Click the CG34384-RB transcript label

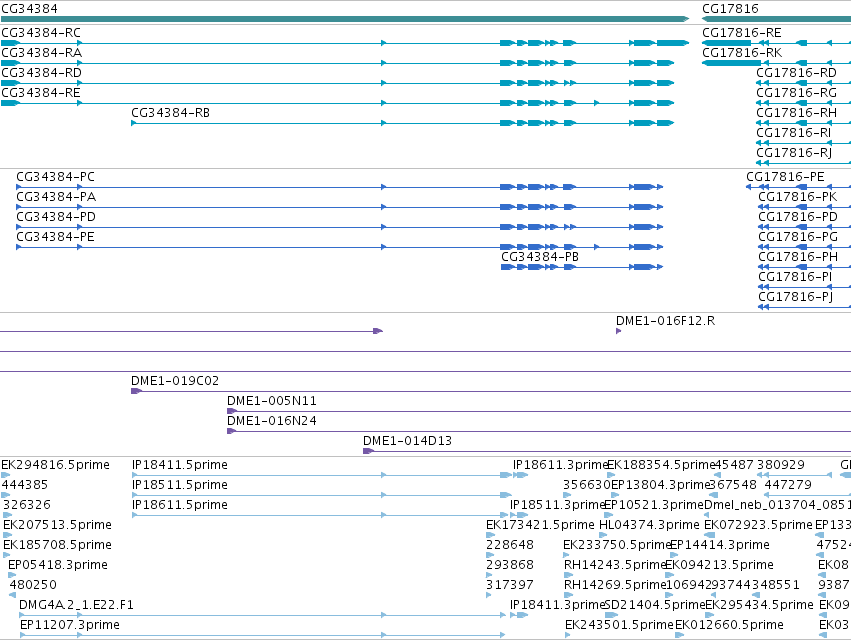click(x=170, y=113)
